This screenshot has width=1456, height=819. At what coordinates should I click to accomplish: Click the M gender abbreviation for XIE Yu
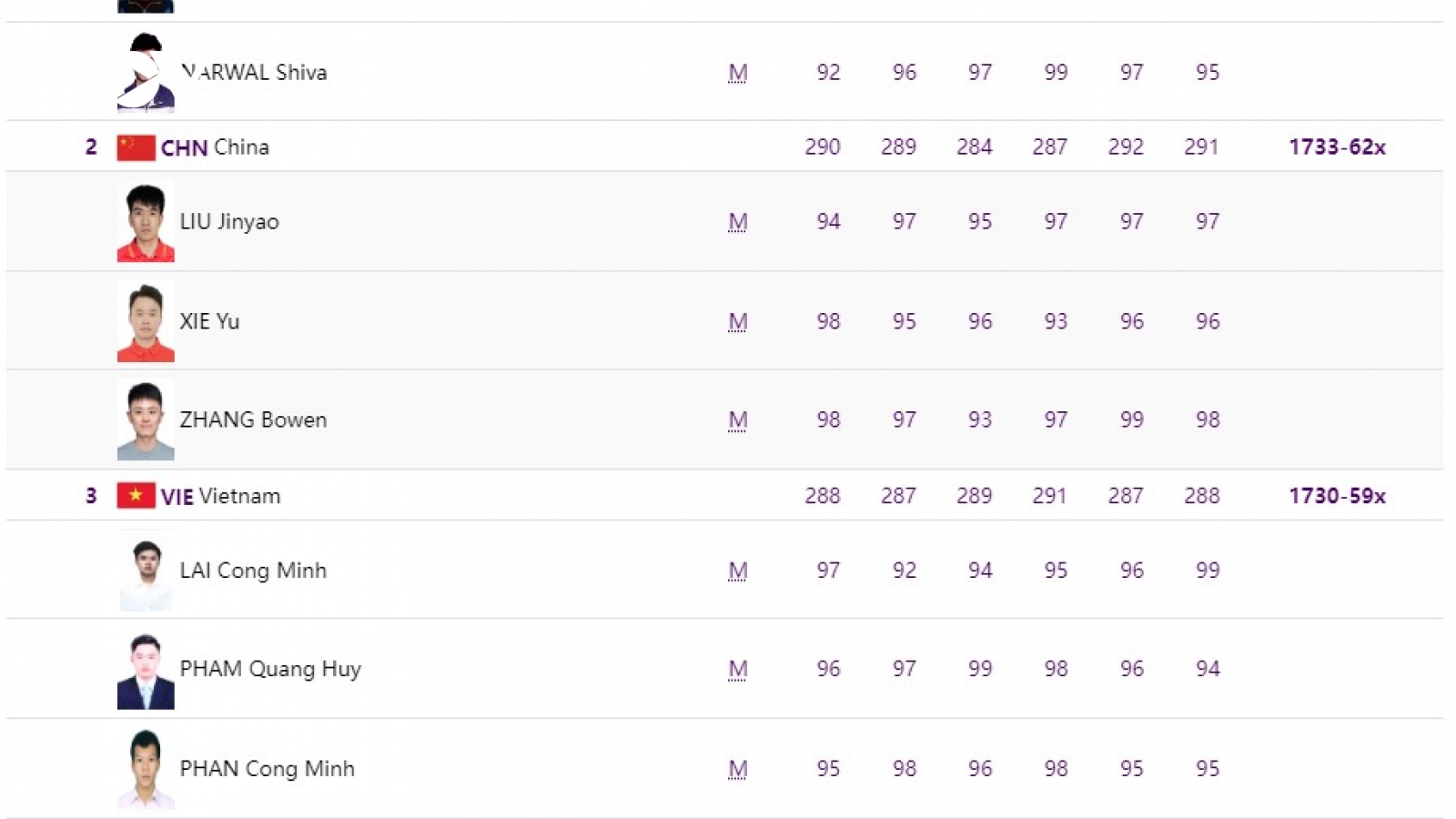(738, 322)
